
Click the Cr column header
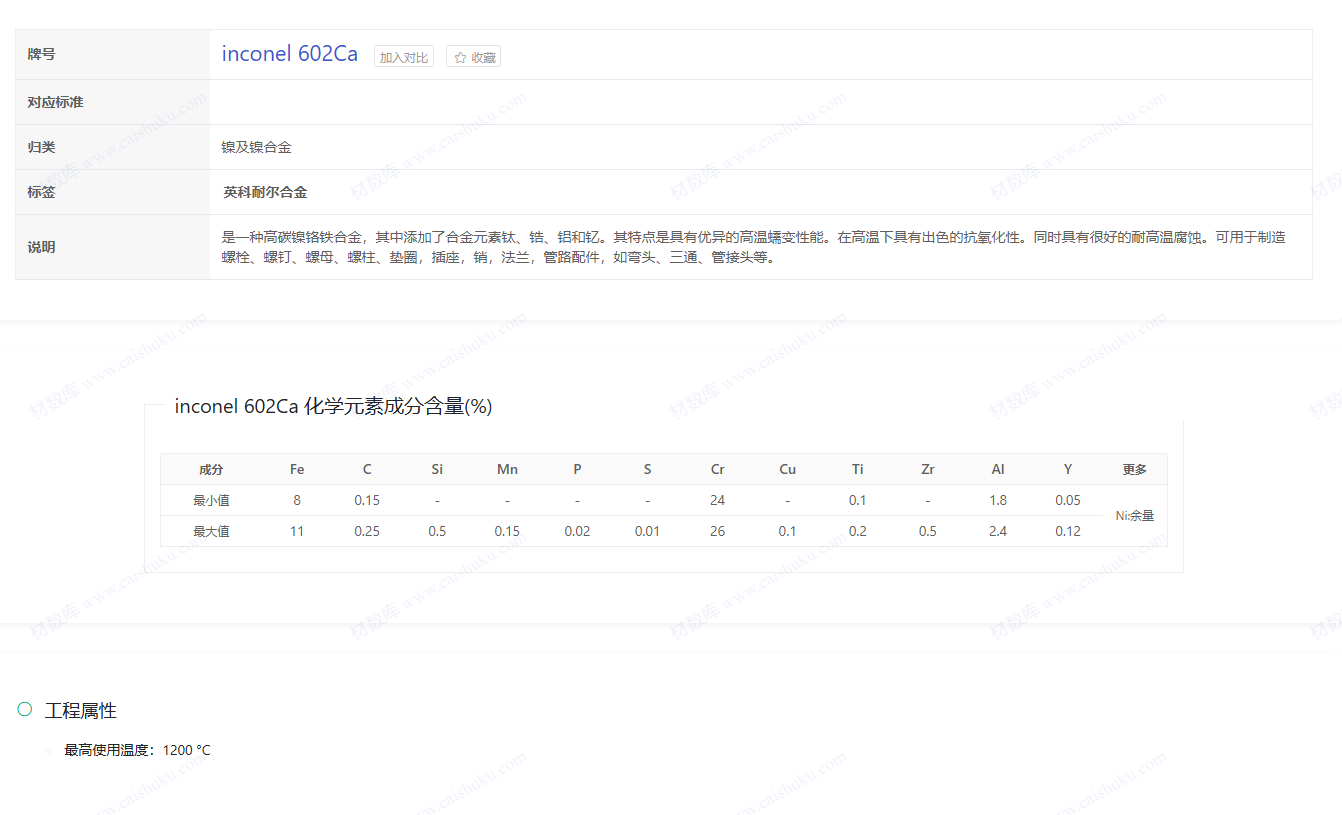click(x=717, y=469)
